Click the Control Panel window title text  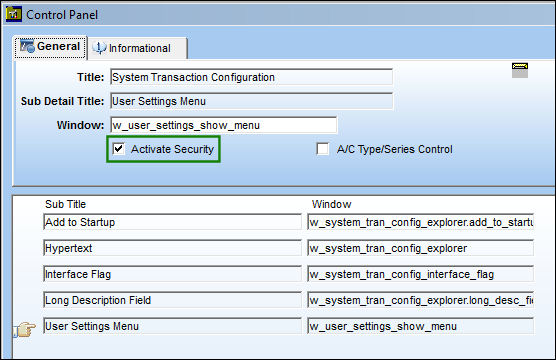coord(62,15)
